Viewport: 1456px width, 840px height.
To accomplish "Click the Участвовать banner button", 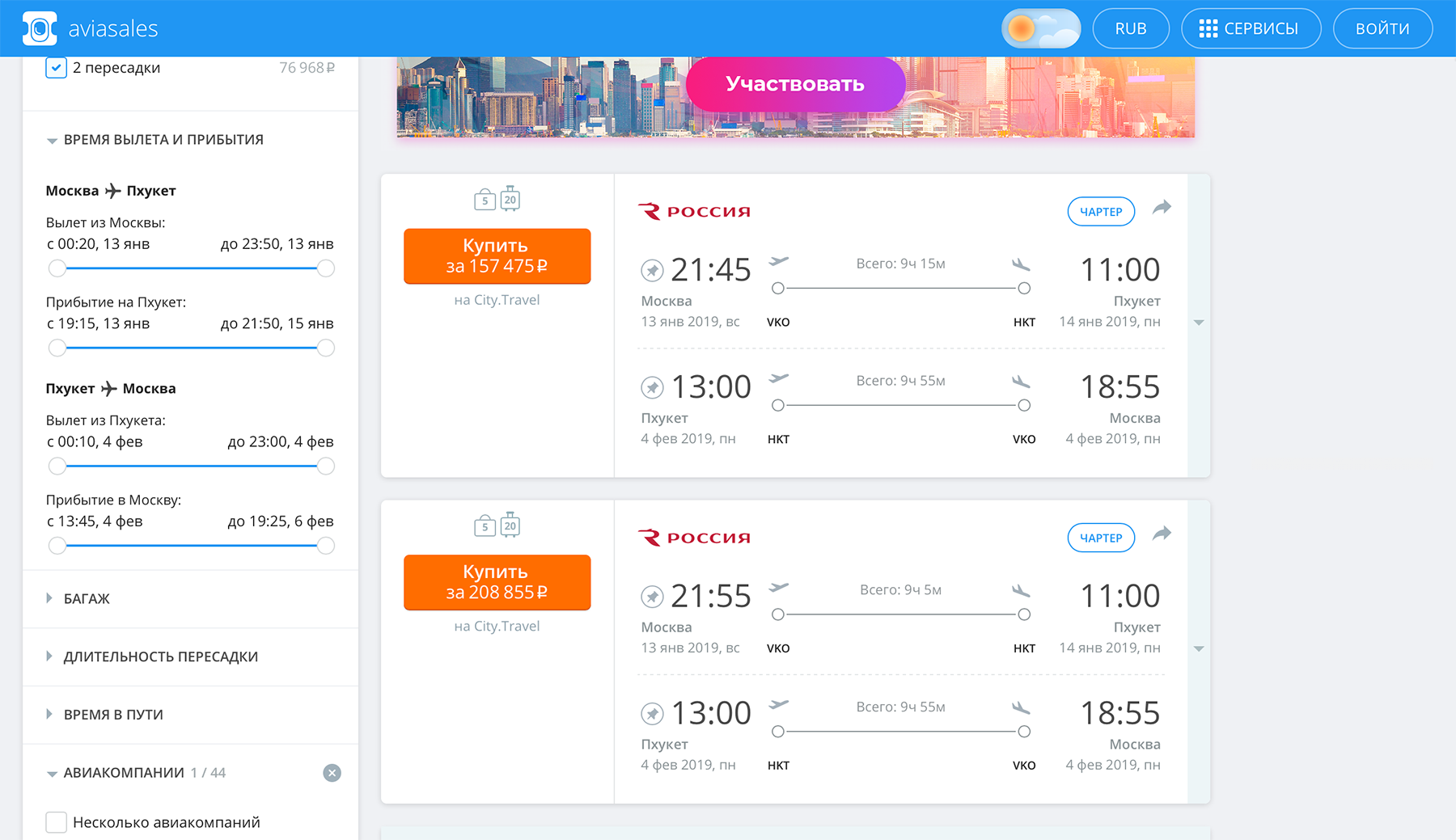I will point(794,84).
